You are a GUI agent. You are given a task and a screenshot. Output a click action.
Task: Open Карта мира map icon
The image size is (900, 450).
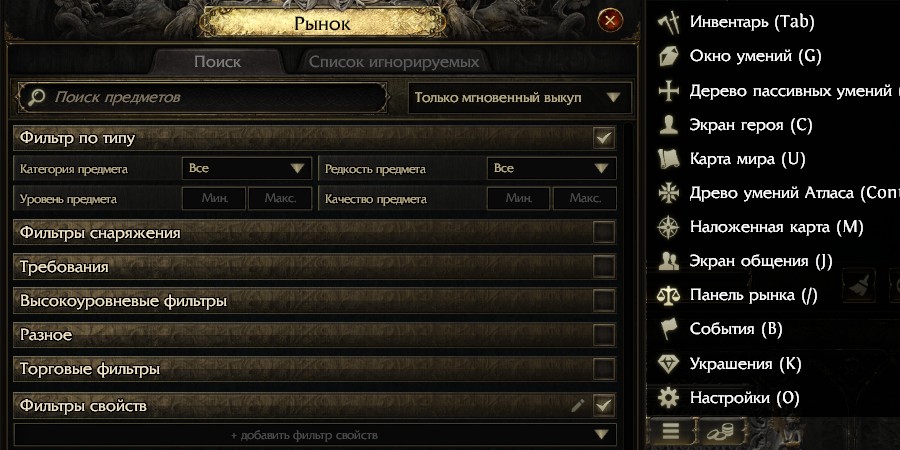[669, 159]
